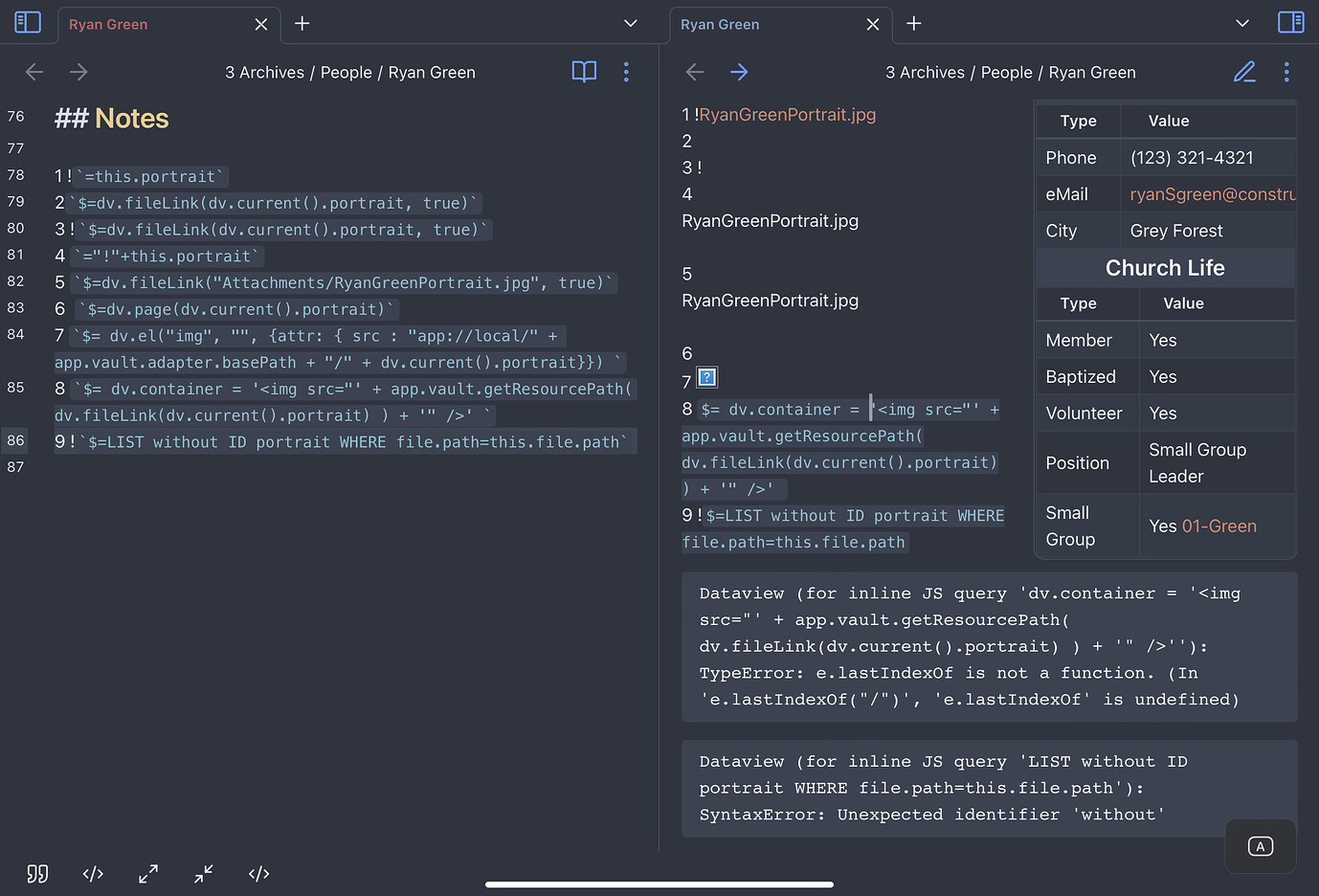The width and height of the screenshot is (1319, 896).
Task: Insert a blockquote using bottom toolbar
Action: 37,873
